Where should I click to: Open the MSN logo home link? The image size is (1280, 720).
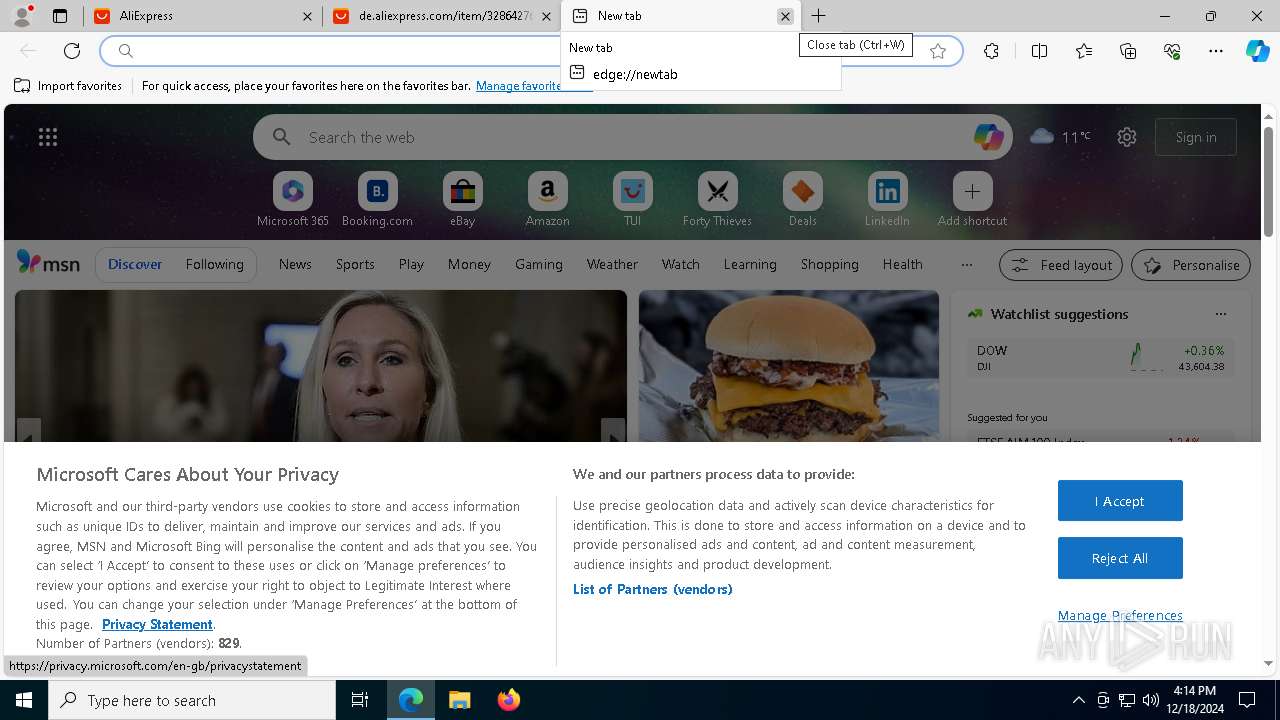coord(48,263)
